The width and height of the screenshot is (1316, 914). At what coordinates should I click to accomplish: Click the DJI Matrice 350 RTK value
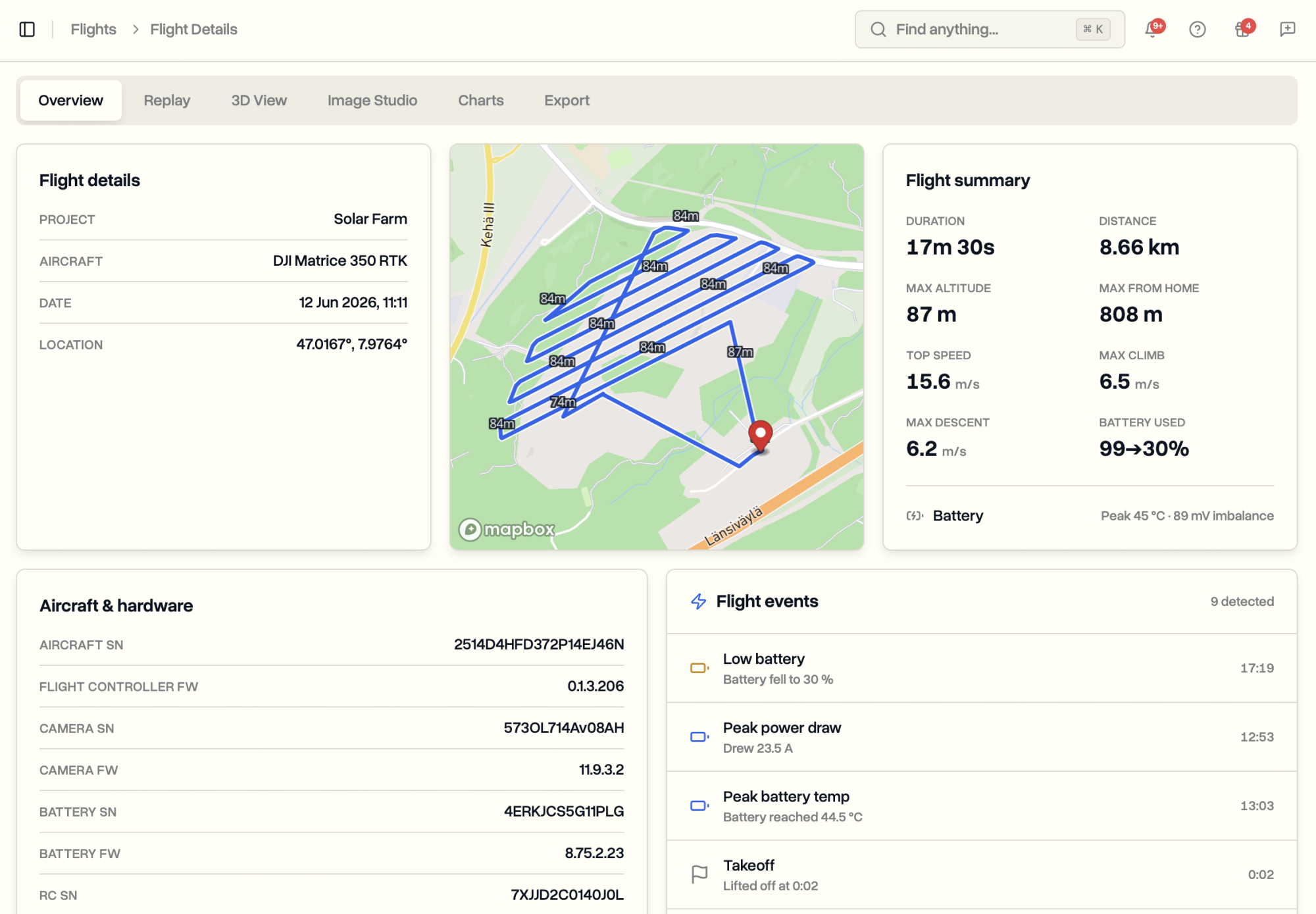pos(340,261)
